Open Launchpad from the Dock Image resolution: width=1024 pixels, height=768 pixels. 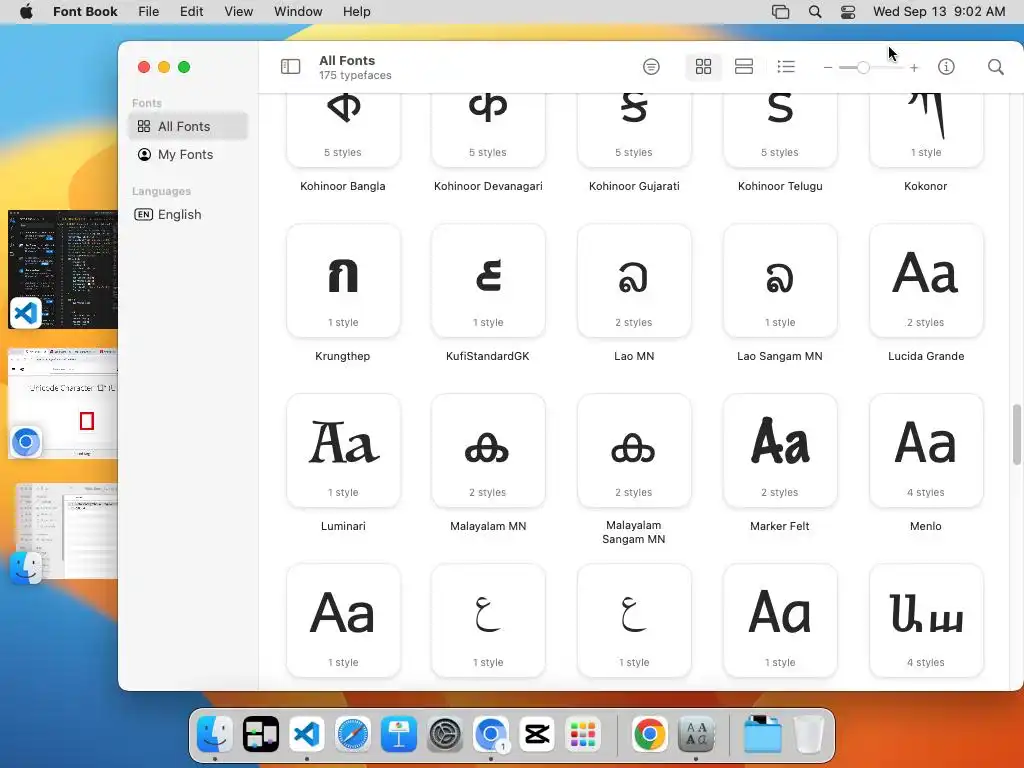(x=583, y=734)
